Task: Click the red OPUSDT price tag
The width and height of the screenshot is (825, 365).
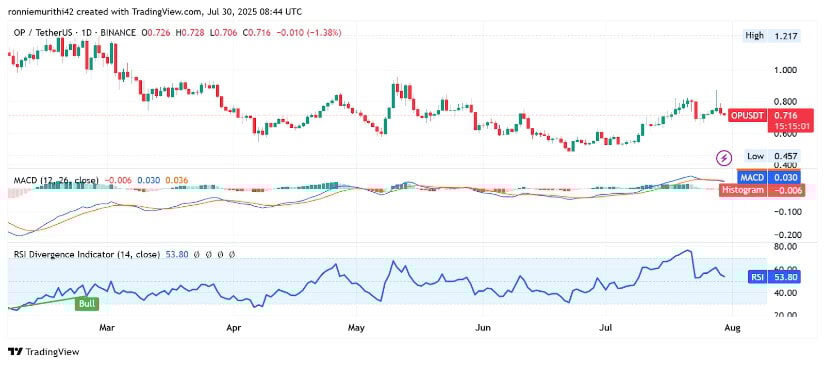Action: pyautogui.click(x=747, y=115)
